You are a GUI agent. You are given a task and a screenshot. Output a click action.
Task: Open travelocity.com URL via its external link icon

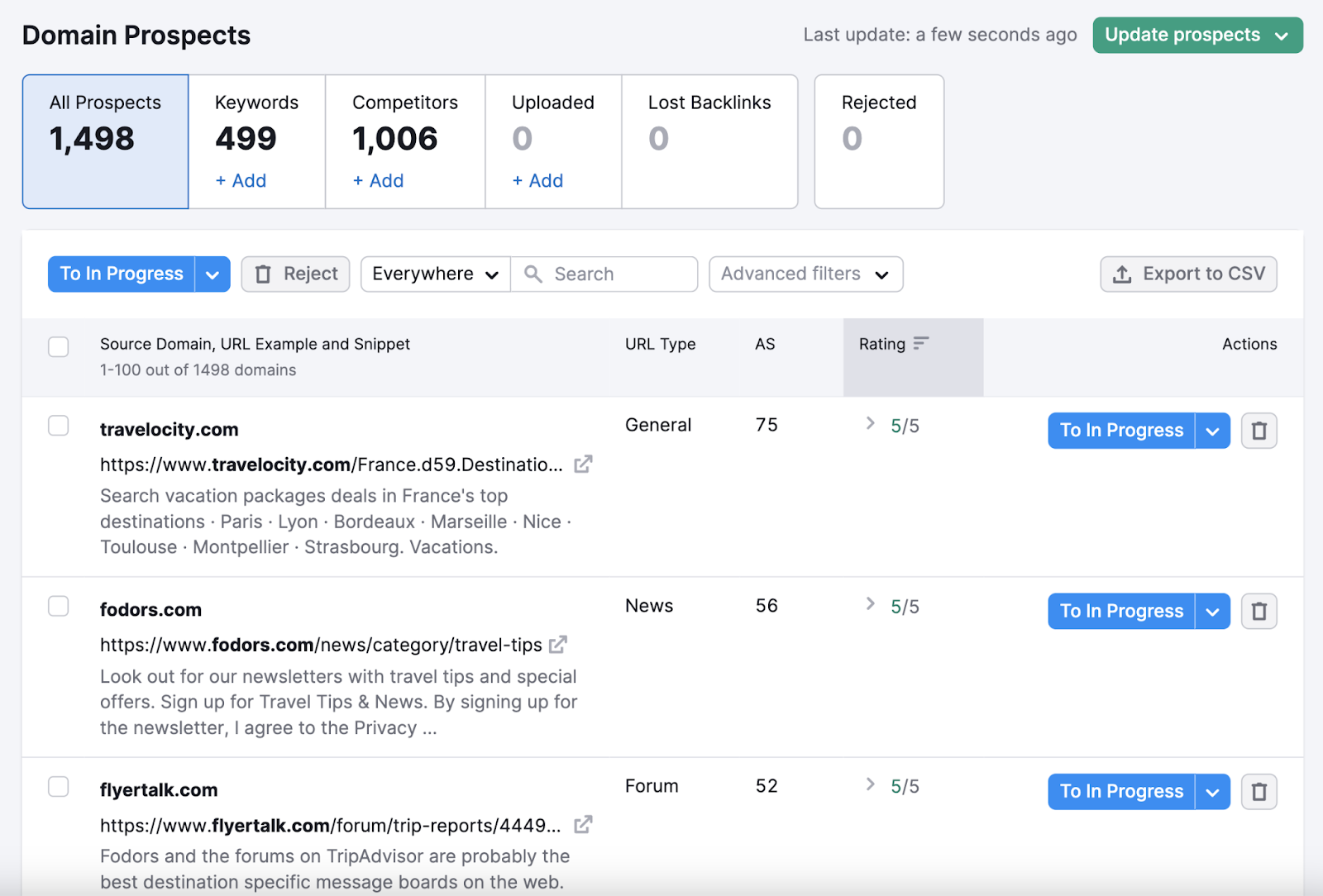pos(583,464)
